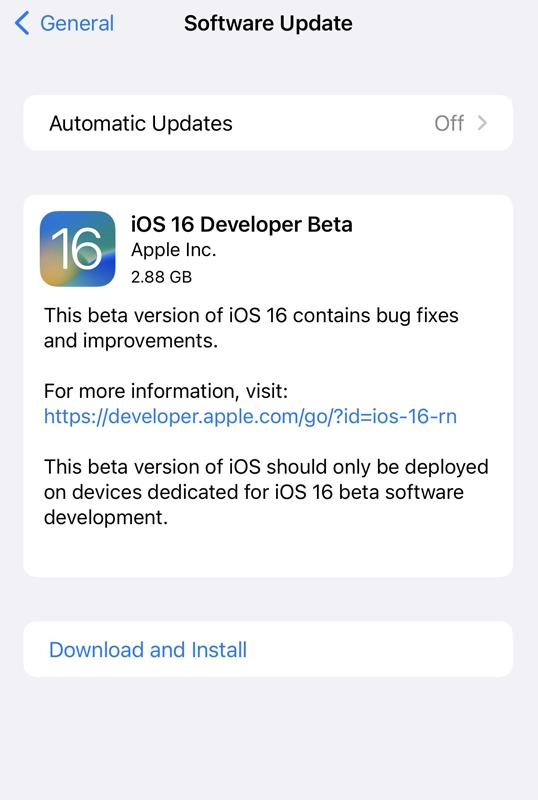This screenshot has width=538, height=800.
Task: Open the Automatic Updates disclosure chevron
Action: point(482,123)
